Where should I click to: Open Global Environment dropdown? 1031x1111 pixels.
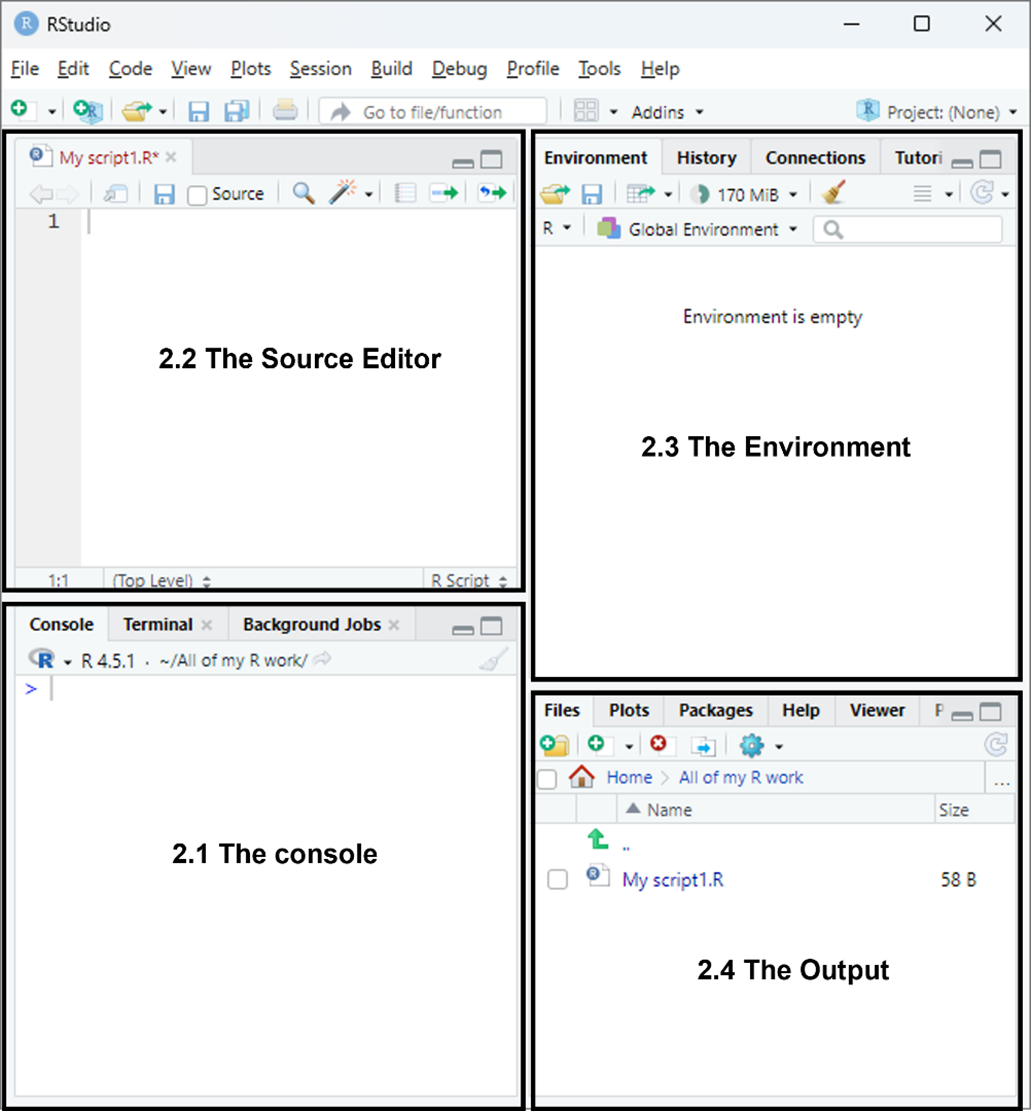697,229
